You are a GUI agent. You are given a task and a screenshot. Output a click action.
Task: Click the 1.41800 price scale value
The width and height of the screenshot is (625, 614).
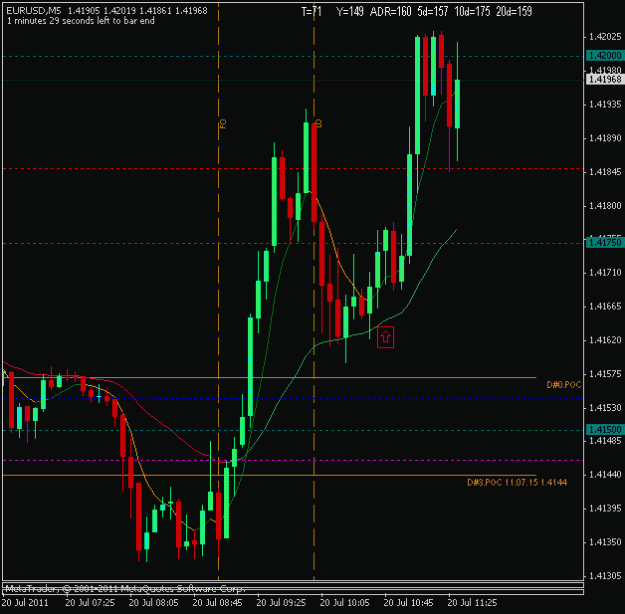point(605,206)
